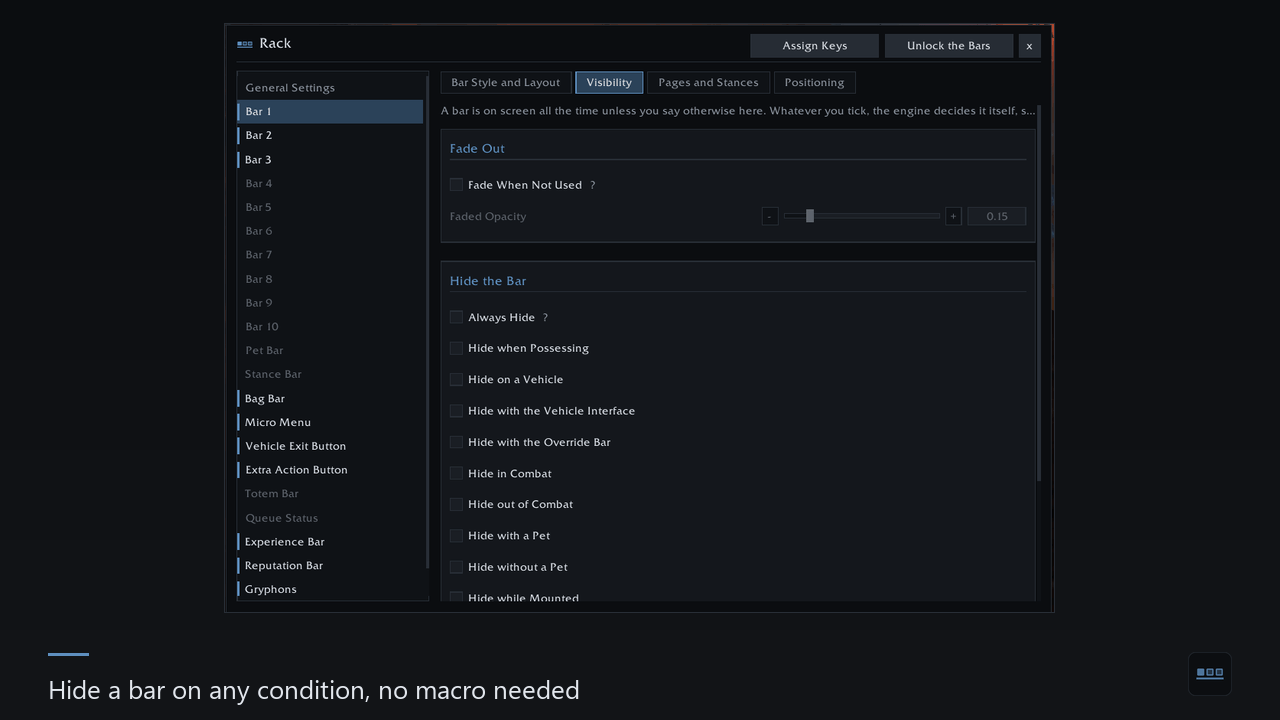Open Experience Bar settings
Viewport: 1280px width, 720px height.
pyautogui.click(x=330, y=542)
